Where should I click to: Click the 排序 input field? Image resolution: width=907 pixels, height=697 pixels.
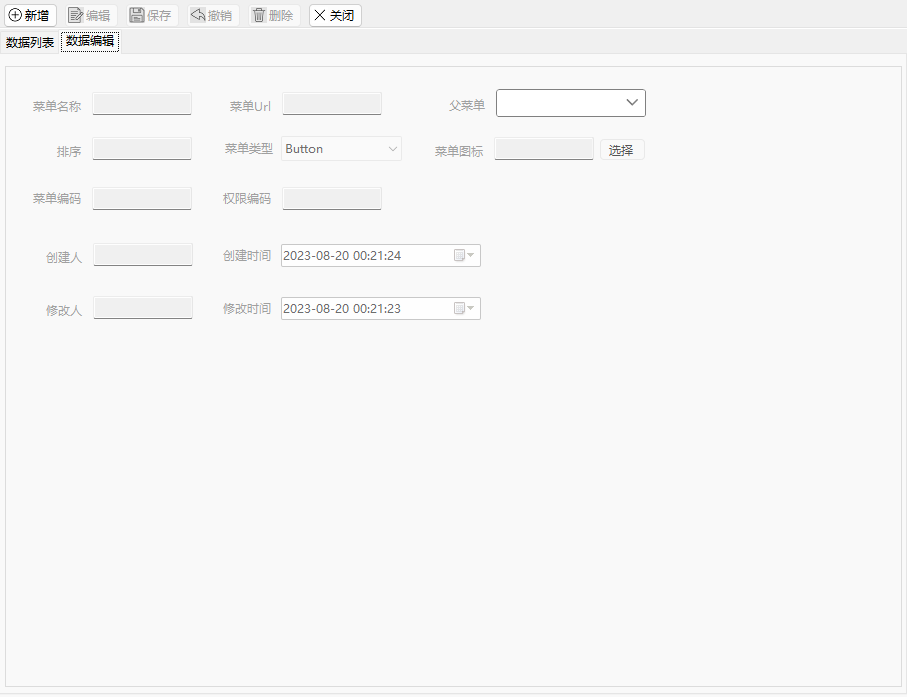pos(142,149)
